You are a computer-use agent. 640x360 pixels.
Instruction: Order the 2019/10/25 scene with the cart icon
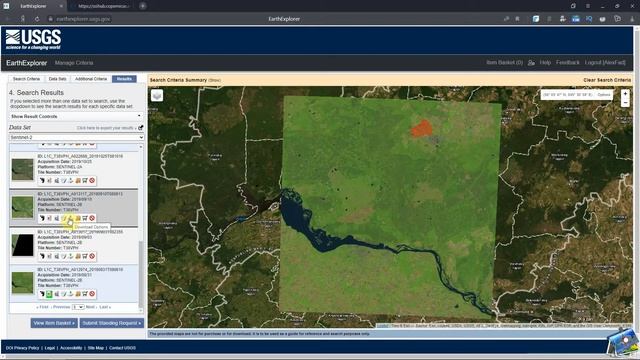(85, 180)
